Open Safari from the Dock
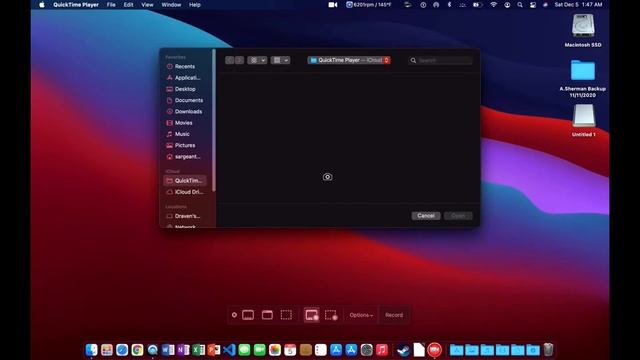This screenshot has width=640, height=360. [x=122, y=350]
